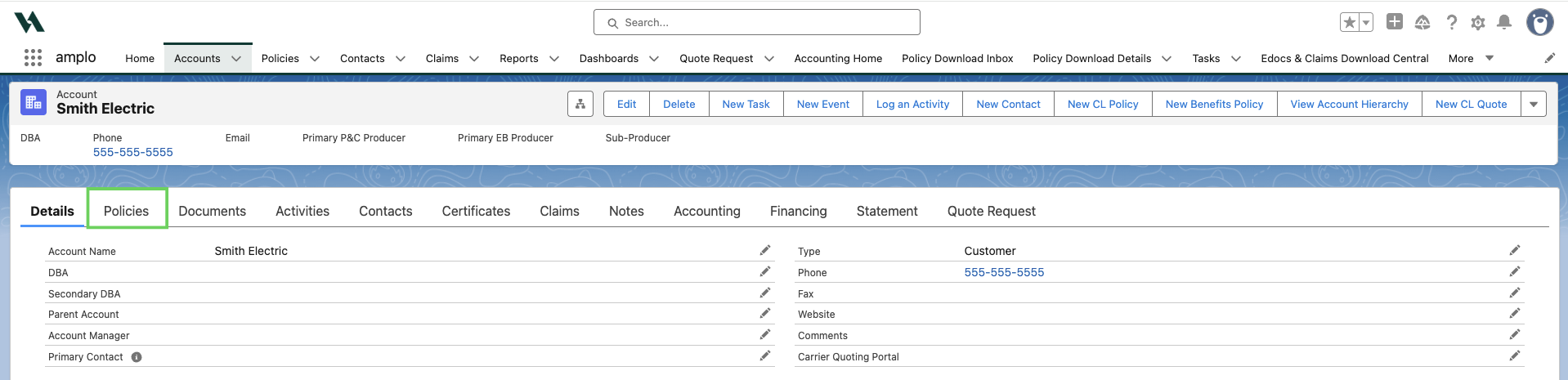Edit the Website field pencil icon
1568x380 pixels.
1515,313
